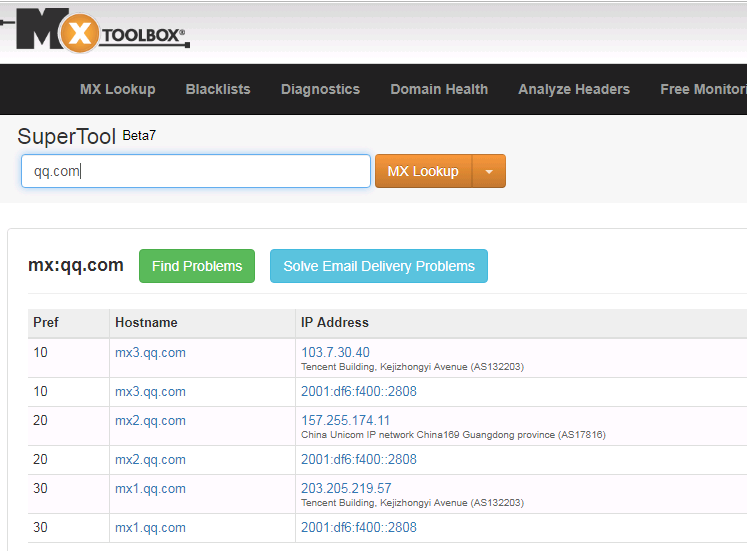747x551 pixels.
Task: Open mx3.qq.com link with IP 103.7.30.40
Action: [x=150, y=353]
